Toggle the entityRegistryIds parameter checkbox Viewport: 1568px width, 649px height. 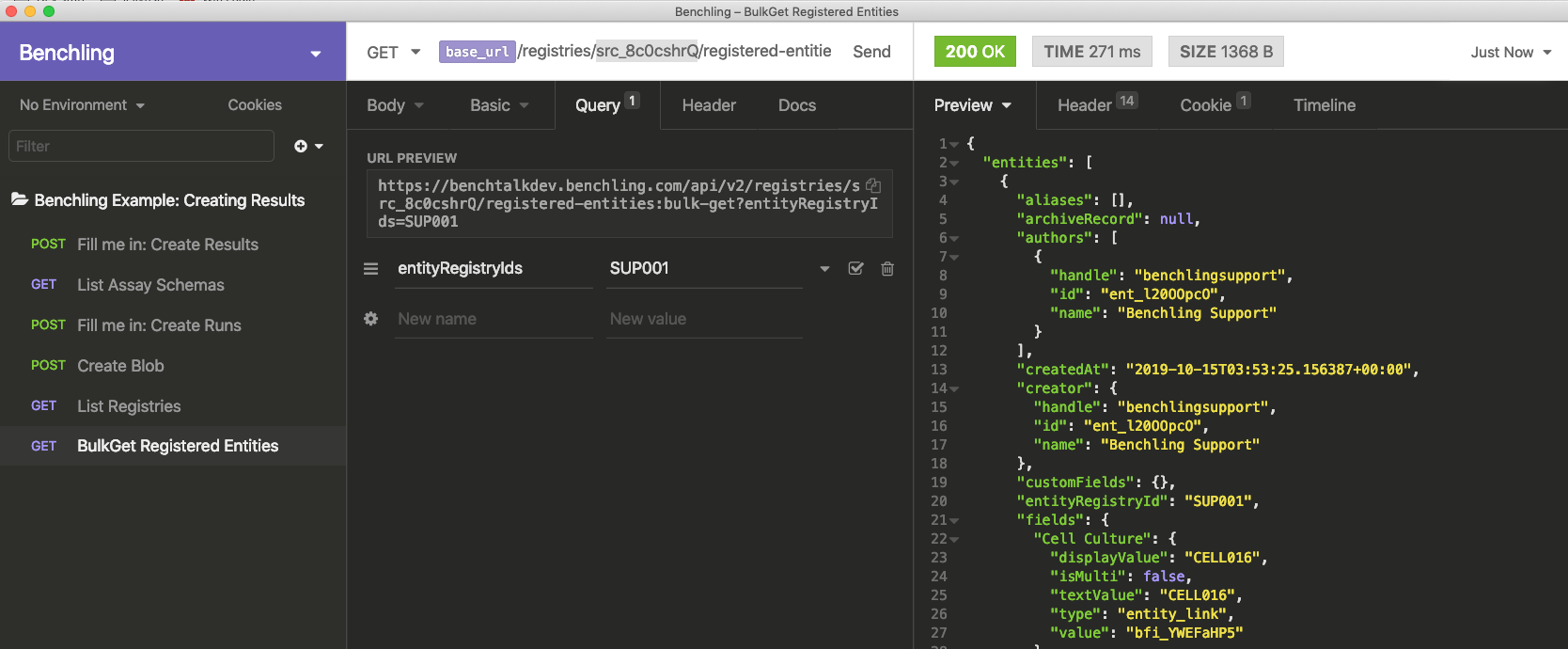[x=855, y=269]
